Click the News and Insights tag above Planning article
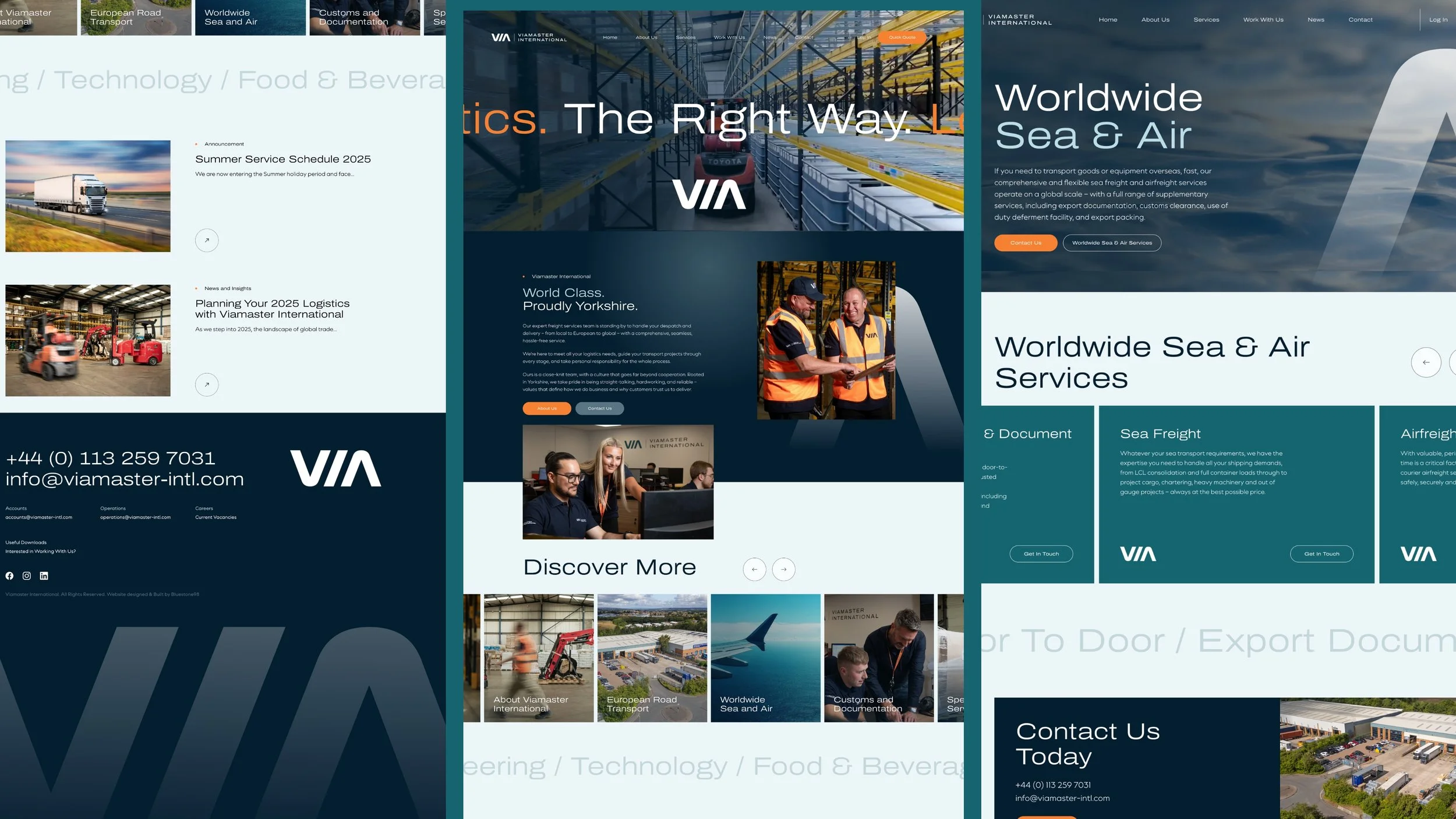This screenshot has height=819, width=1456. pyautogui.click(x=228, y=288)
